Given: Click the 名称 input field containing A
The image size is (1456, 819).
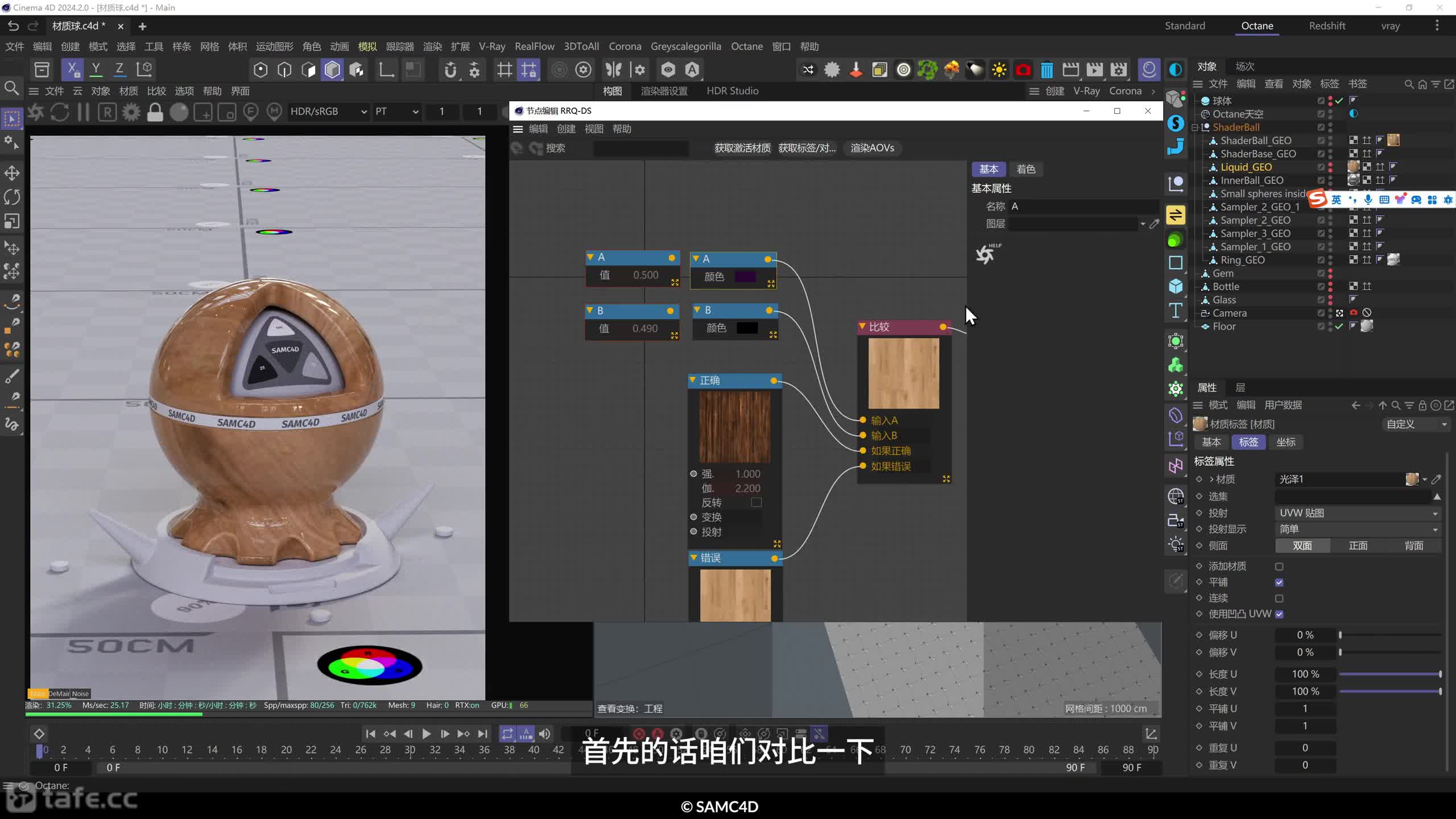Looking at the screenshot, I should coord(1083,206).
